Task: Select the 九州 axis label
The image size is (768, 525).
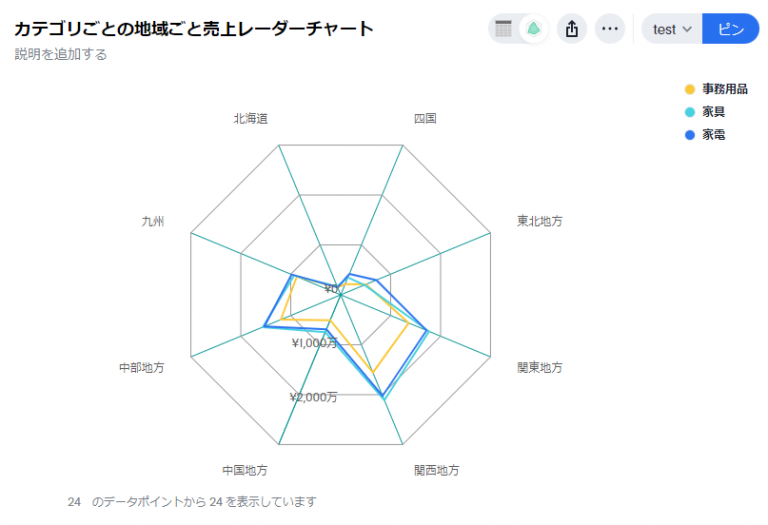Action: [153, 221]
